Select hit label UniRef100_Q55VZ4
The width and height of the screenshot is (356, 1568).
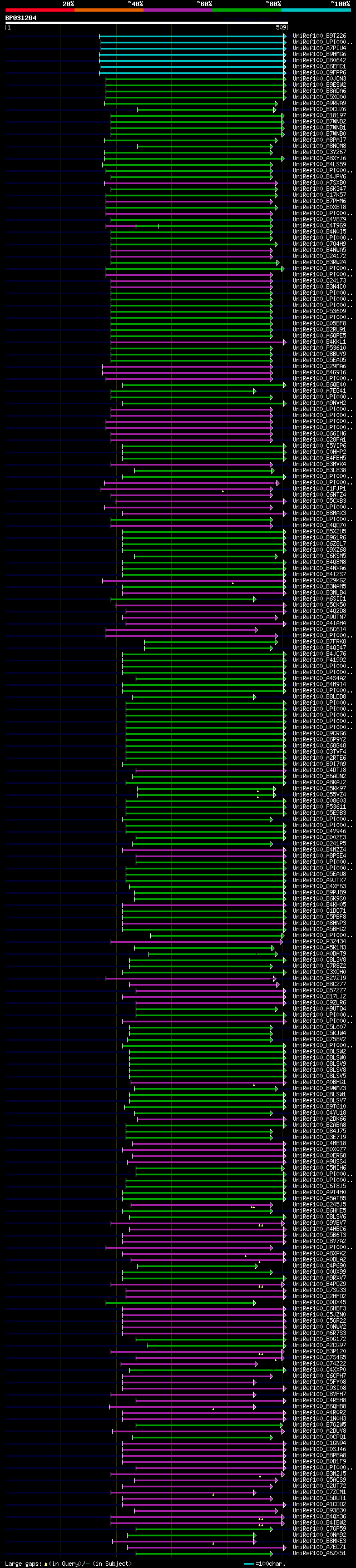(319, 794)
